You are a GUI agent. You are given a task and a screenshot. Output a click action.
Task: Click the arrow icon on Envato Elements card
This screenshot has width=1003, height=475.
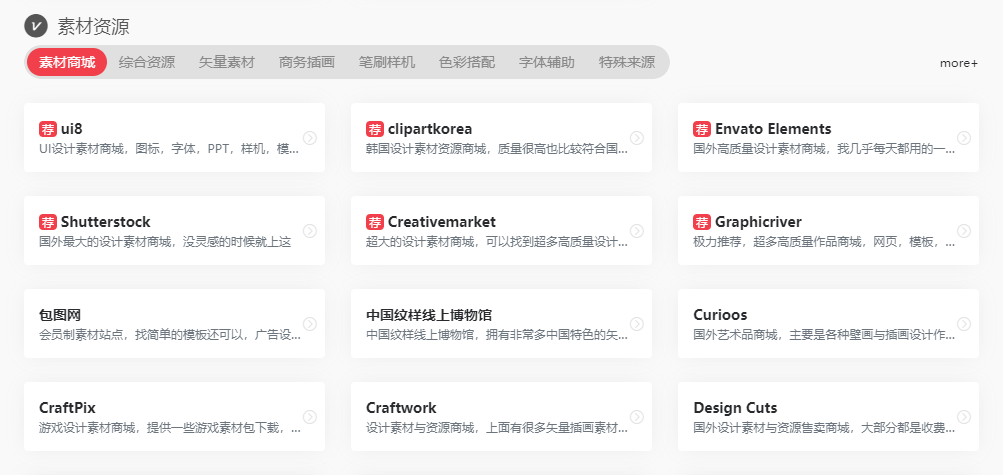tap(964, 137)
